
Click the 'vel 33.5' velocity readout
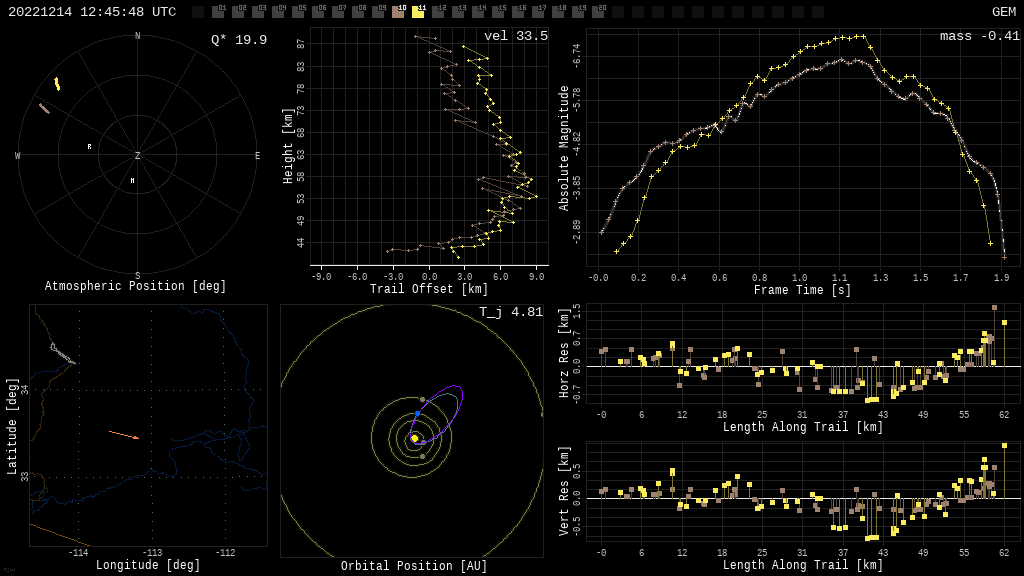click(x=516, y=36)
